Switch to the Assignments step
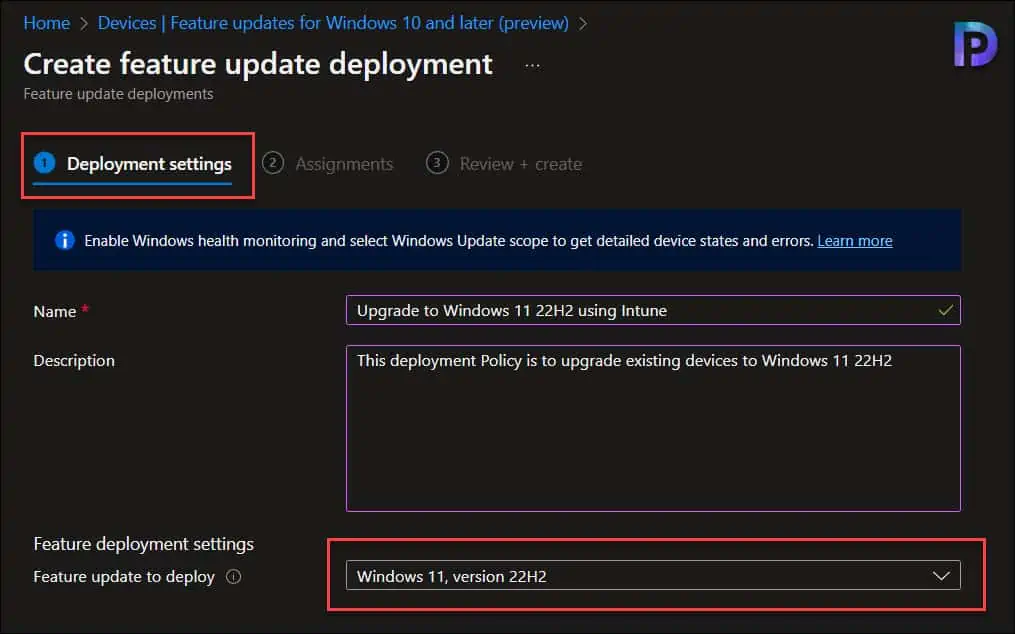1015x634 pixels. point(328,164)
